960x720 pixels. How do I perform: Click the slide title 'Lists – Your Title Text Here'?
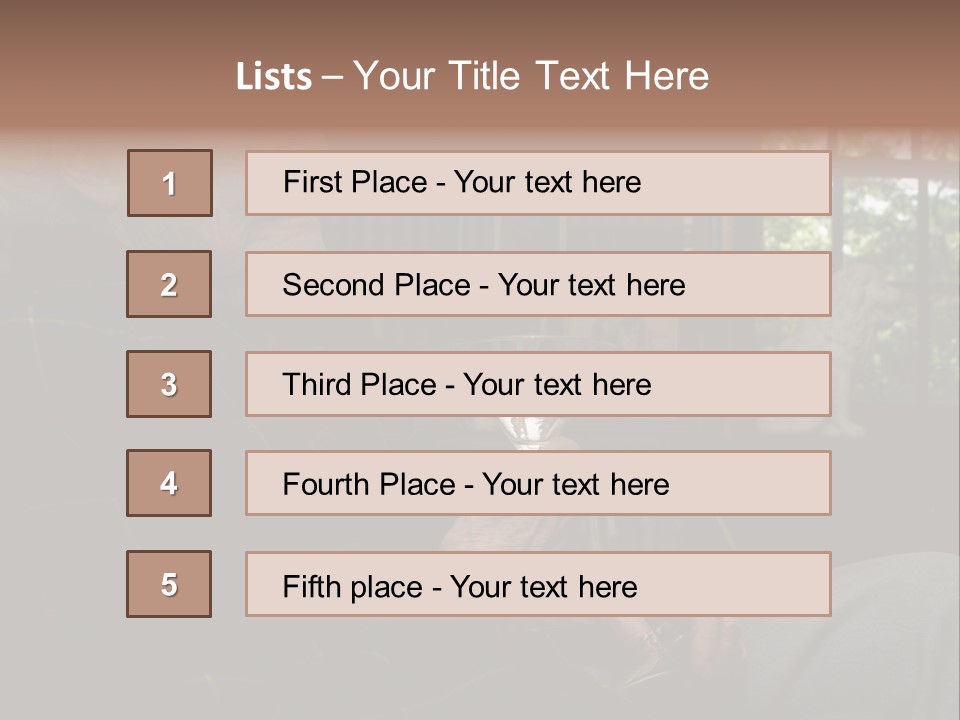click(472, 76)
